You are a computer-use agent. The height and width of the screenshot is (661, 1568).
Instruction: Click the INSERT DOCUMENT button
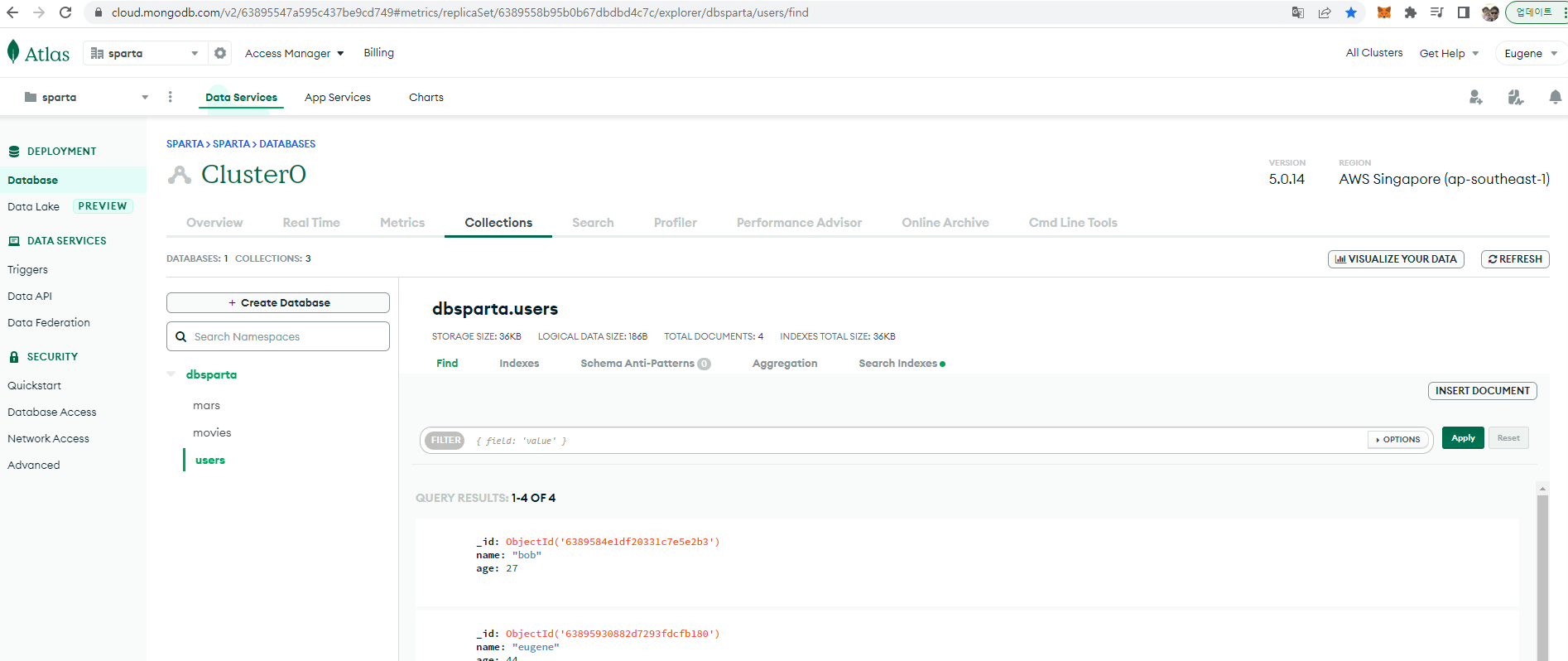coord(1483,391)
